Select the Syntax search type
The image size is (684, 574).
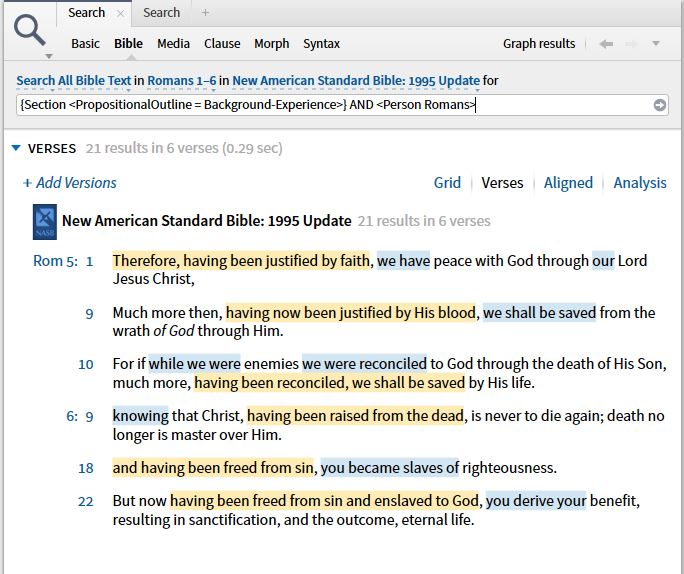pos(321,44)
